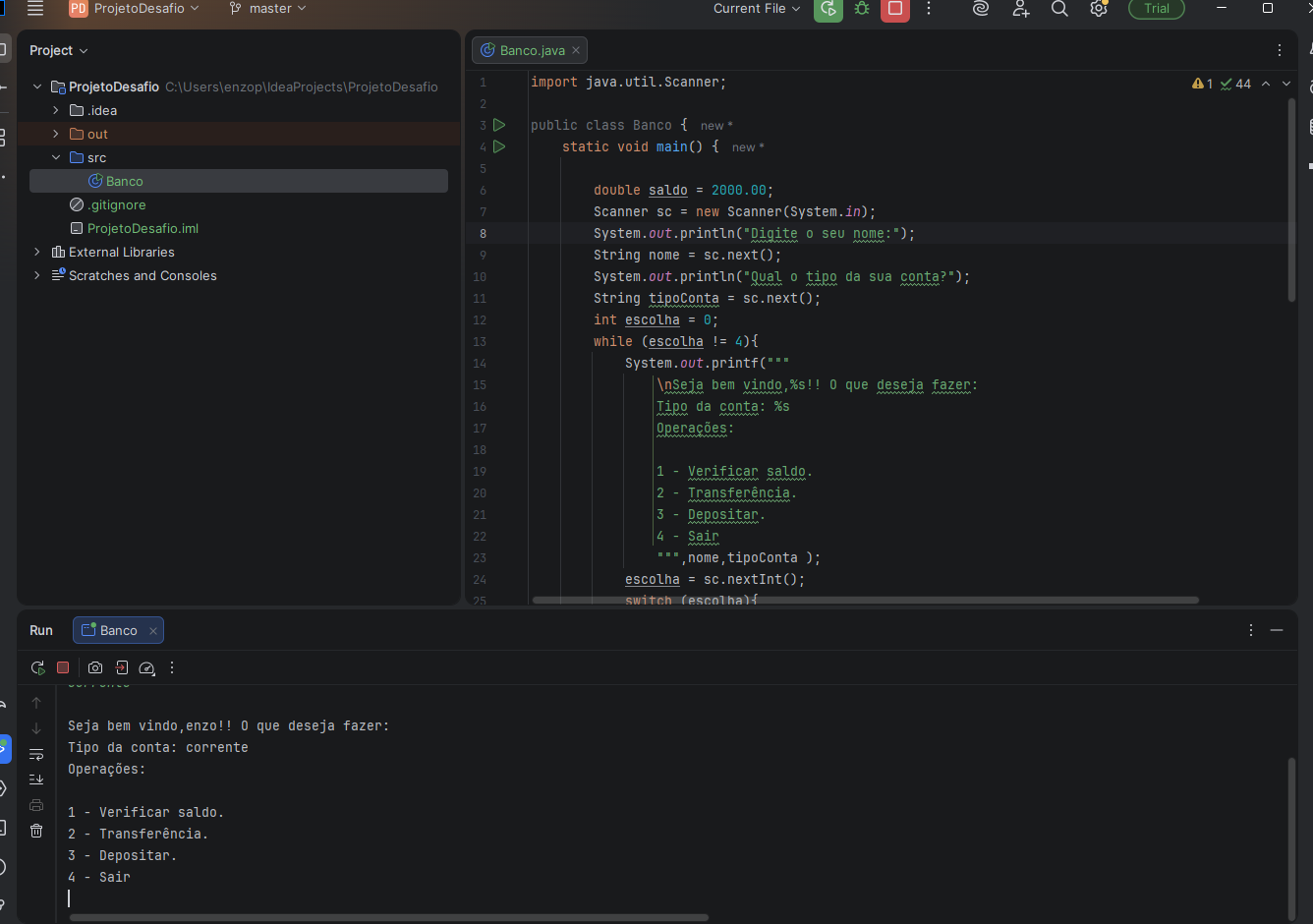Open the main hamburger menu
Viewport: 1313px width, 924px height.
point(35,9)
